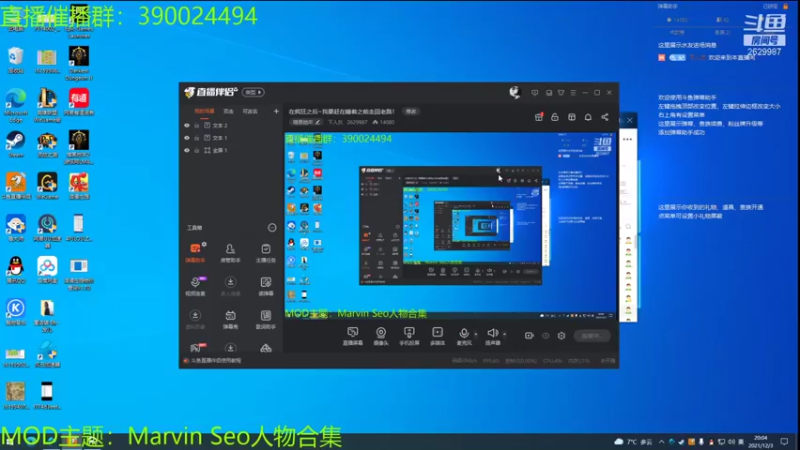Open the 视频连麦 microphone tool
The width and height of the screenshot is (800, 450).
coord(195,286)
